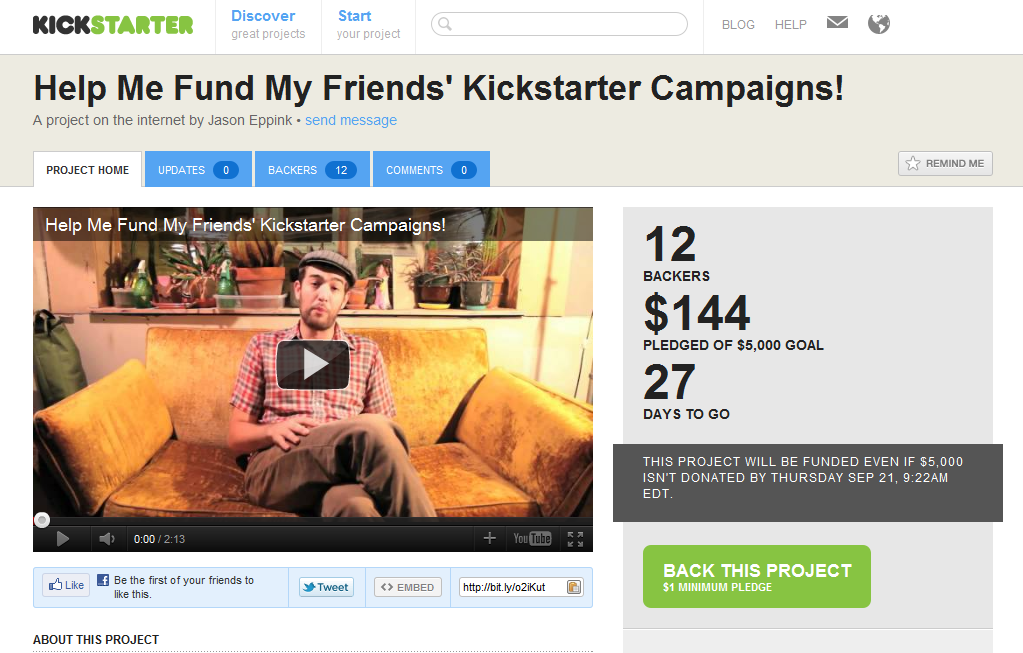
Task: Copy the short link with clipboard icon
Action: (574, 587)
